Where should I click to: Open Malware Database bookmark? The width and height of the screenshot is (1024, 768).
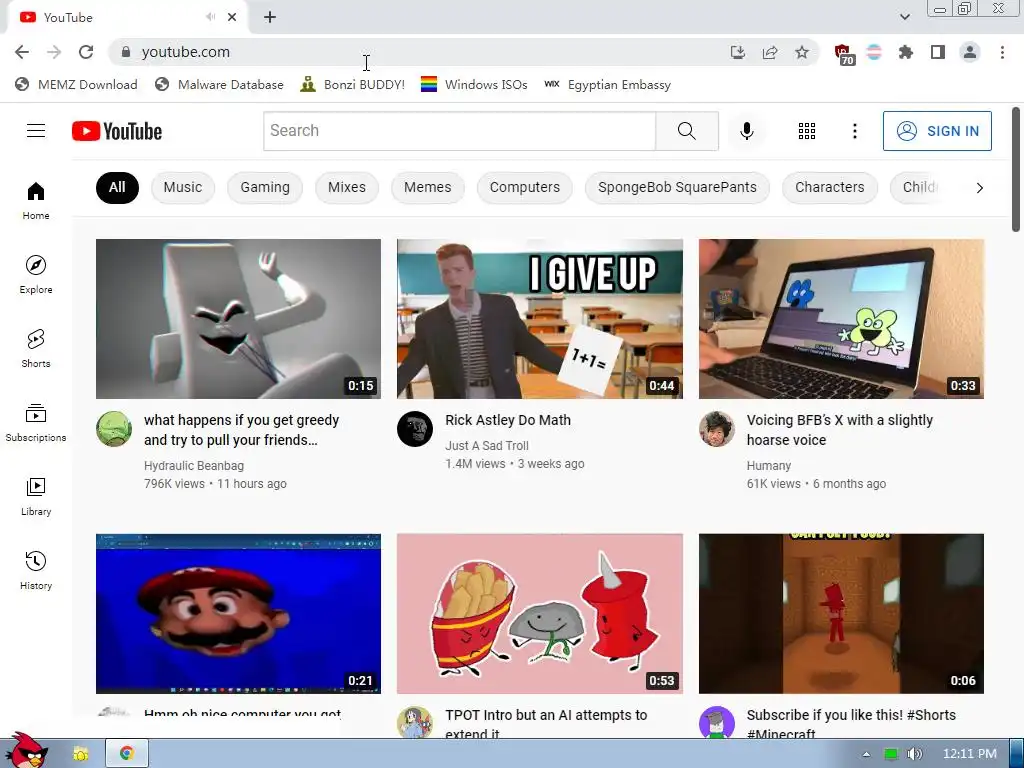point(219,85)
